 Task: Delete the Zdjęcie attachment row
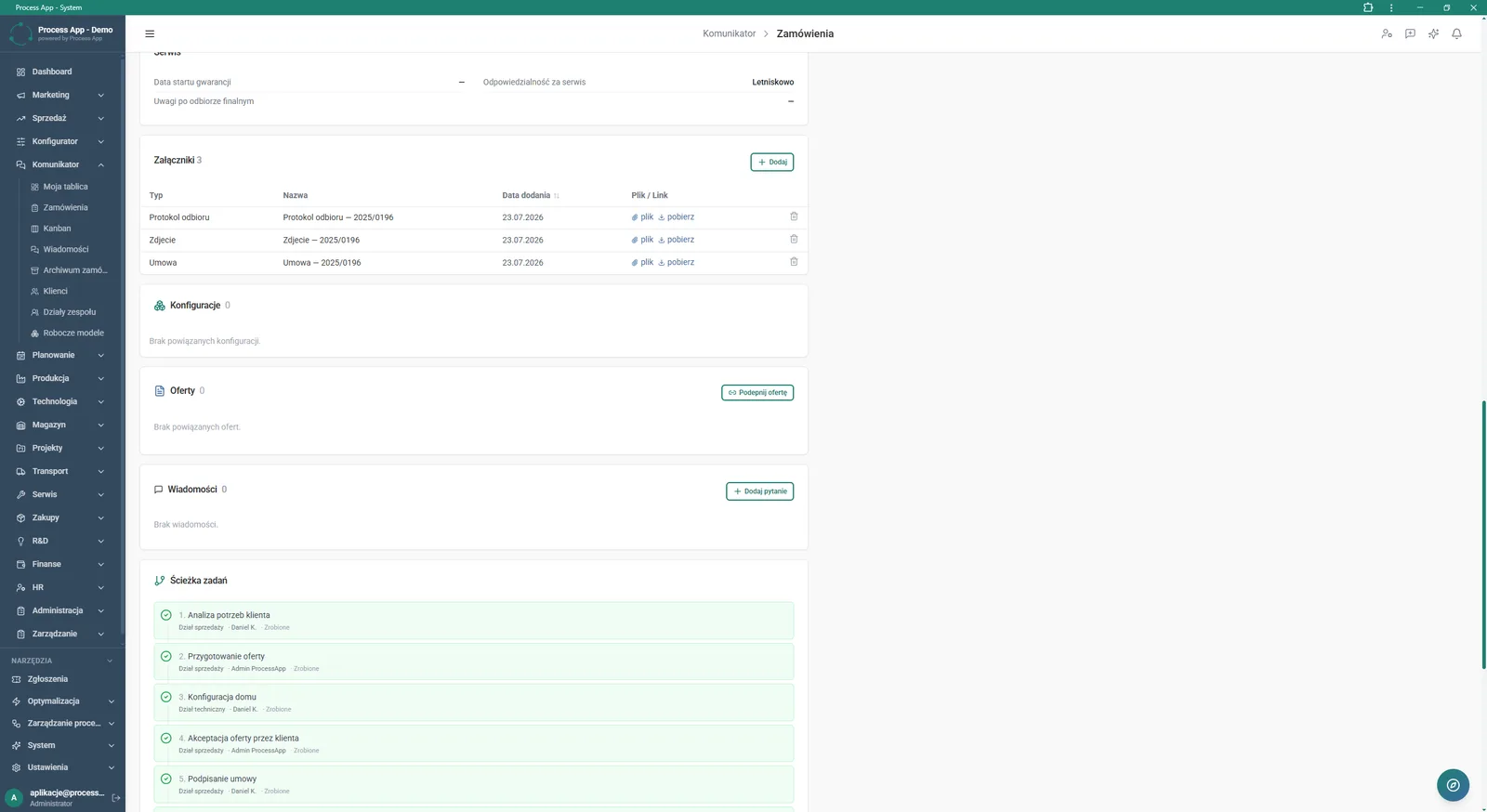click(794, 239)
